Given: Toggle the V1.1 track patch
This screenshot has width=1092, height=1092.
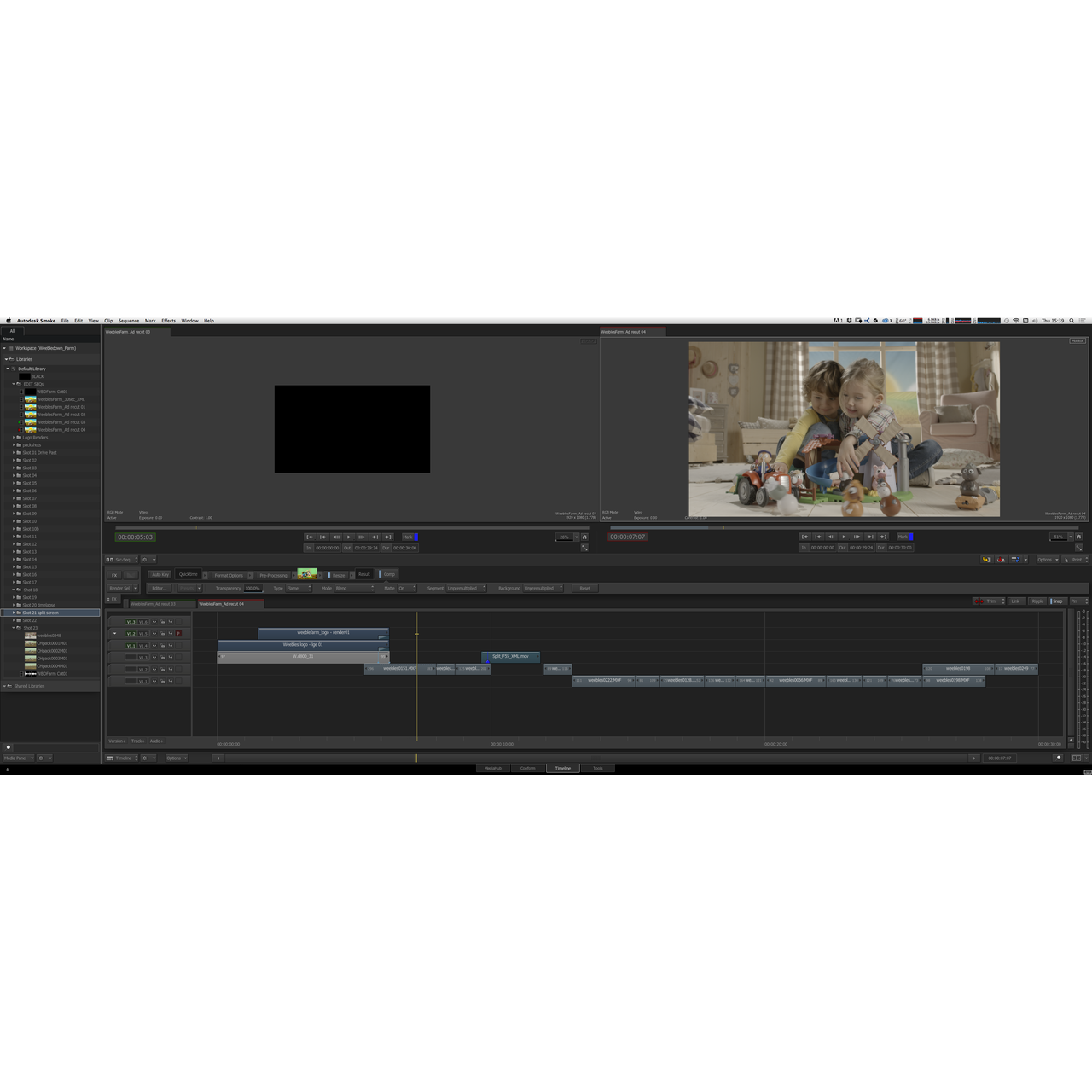Looking at the screenshot, I should 131,646.
